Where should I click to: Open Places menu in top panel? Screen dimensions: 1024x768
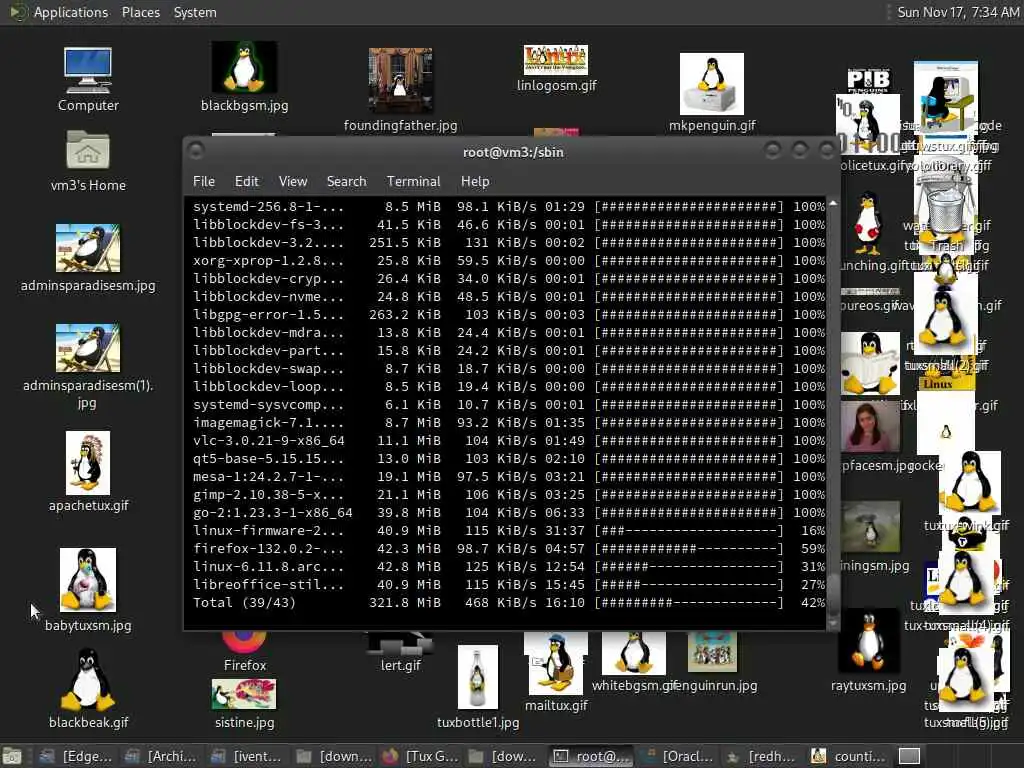click(140, 12)
